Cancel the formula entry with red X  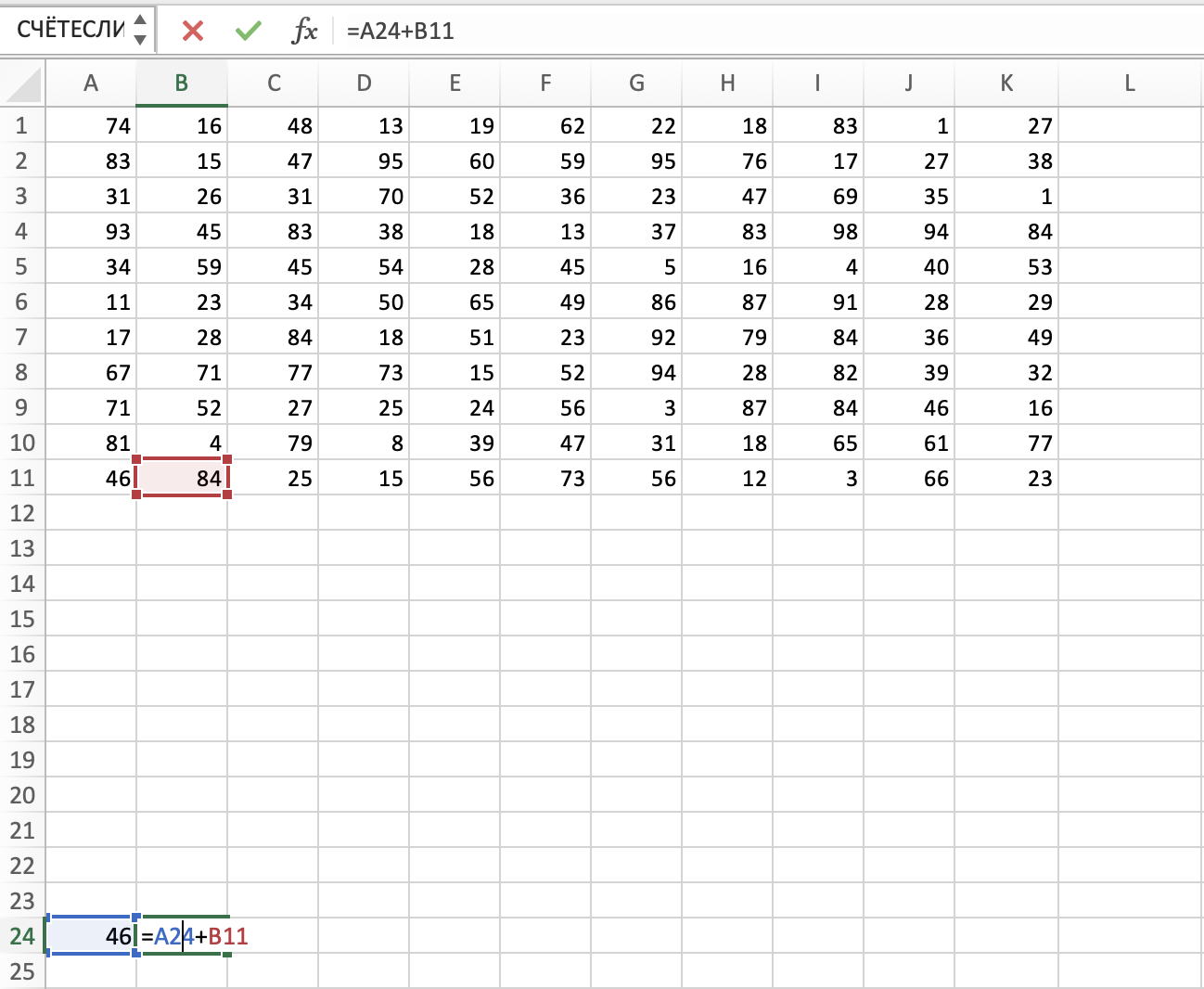pos(193,31)
